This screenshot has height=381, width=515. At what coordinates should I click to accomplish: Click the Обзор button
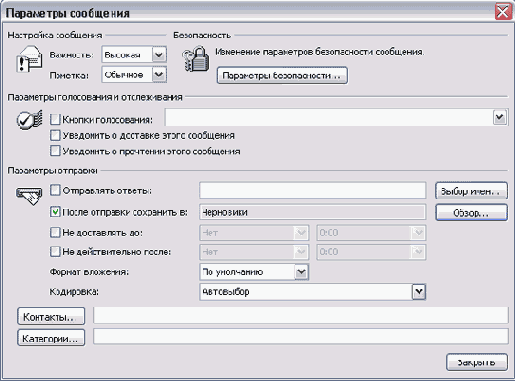[x=471, y=213]
